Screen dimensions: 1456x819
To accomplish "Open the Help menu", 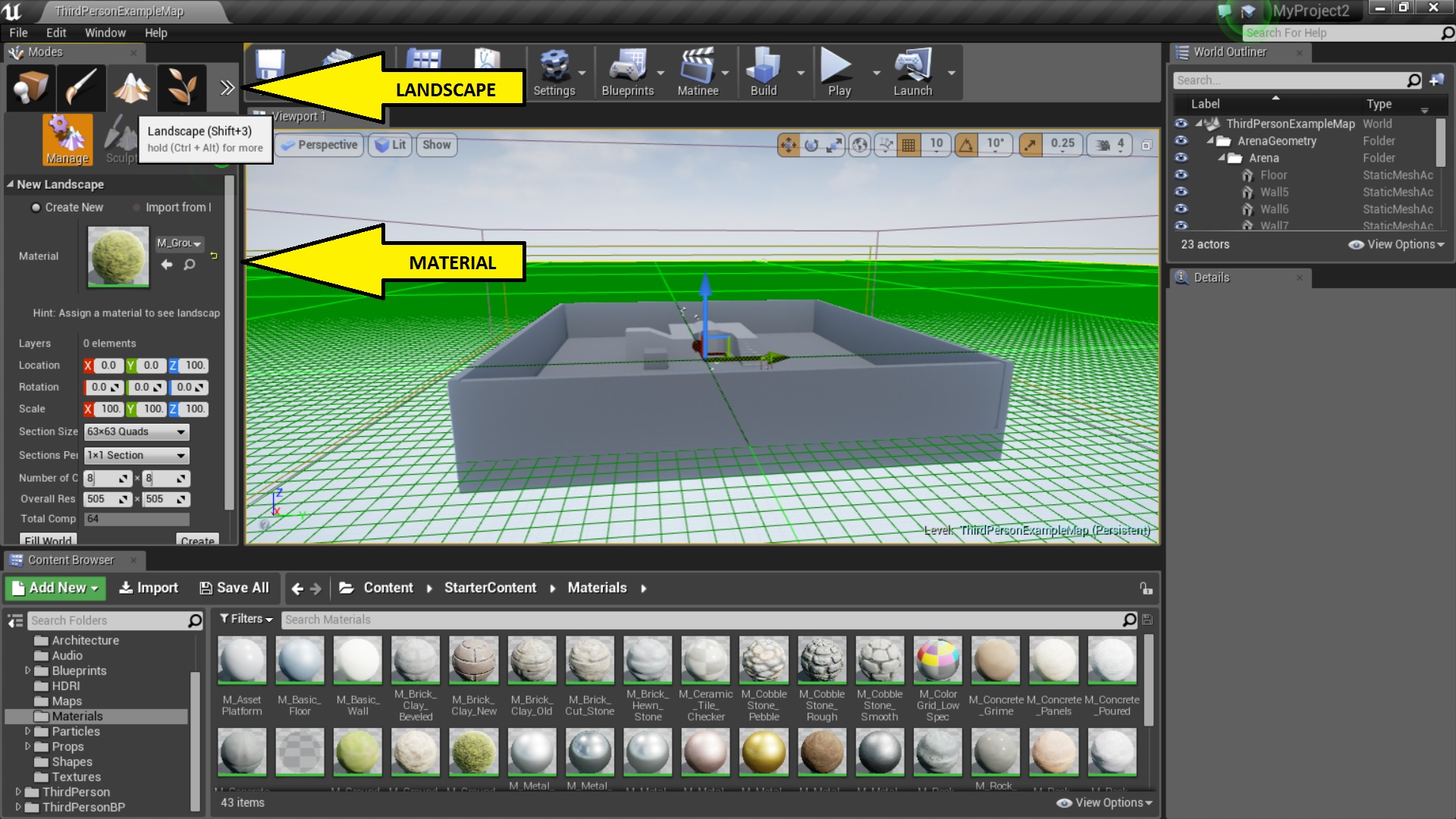I will [x=156, y=33].
